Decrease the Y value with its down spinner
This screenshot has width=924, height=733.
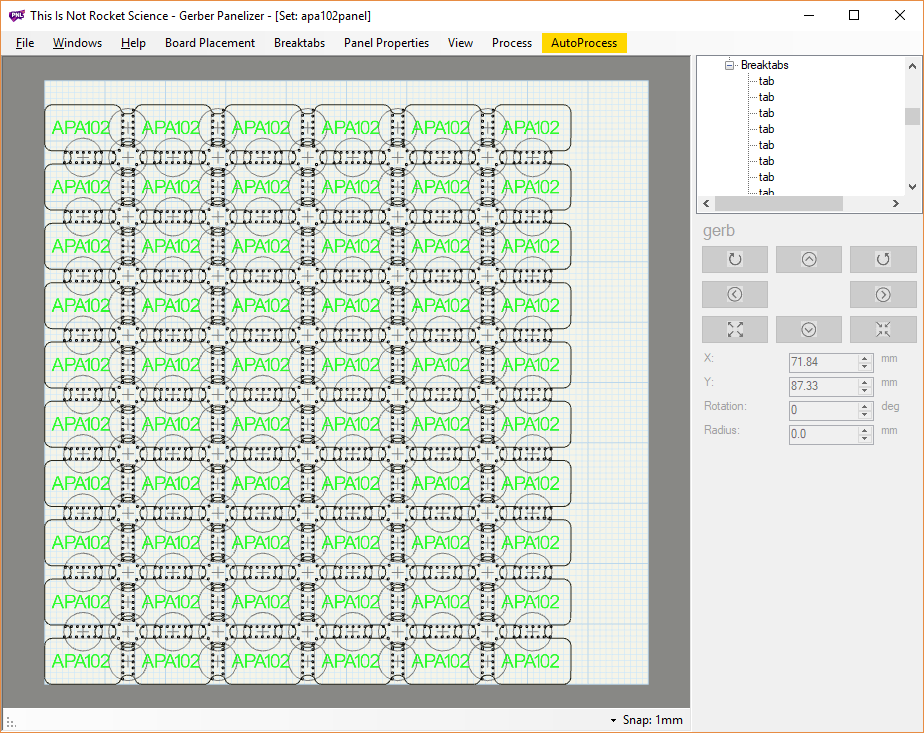pos(865,391)
